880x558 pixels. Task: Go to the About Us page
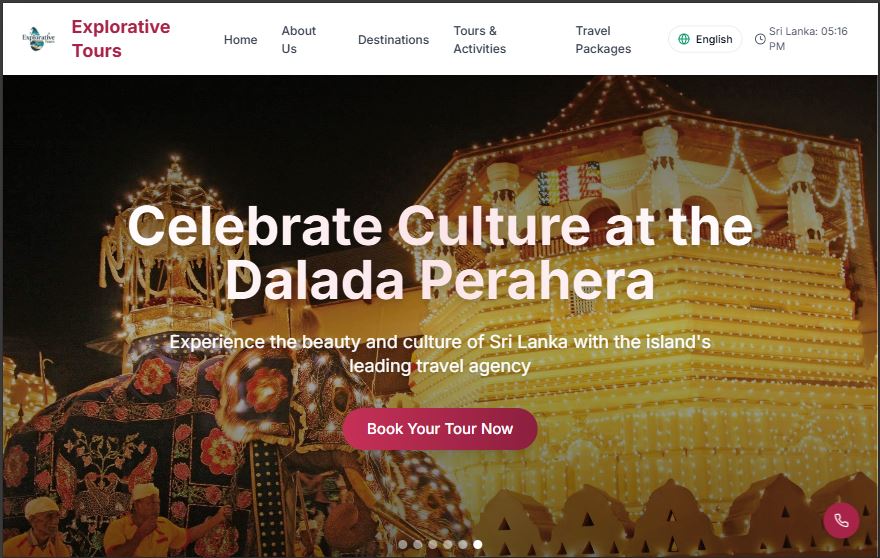(x=298, y=40)
